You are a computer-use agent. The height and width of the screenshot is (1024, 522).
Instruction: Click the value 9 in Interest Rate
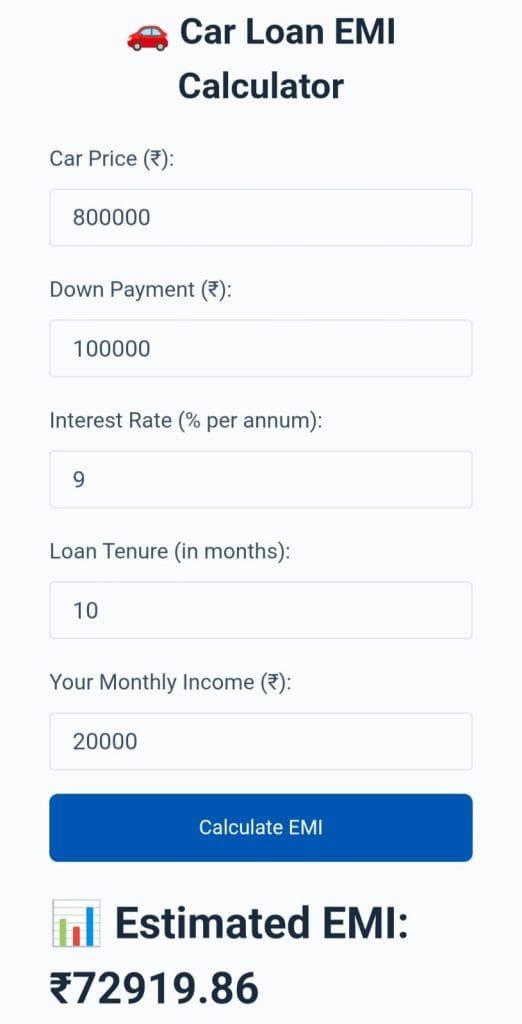point(79,480)
